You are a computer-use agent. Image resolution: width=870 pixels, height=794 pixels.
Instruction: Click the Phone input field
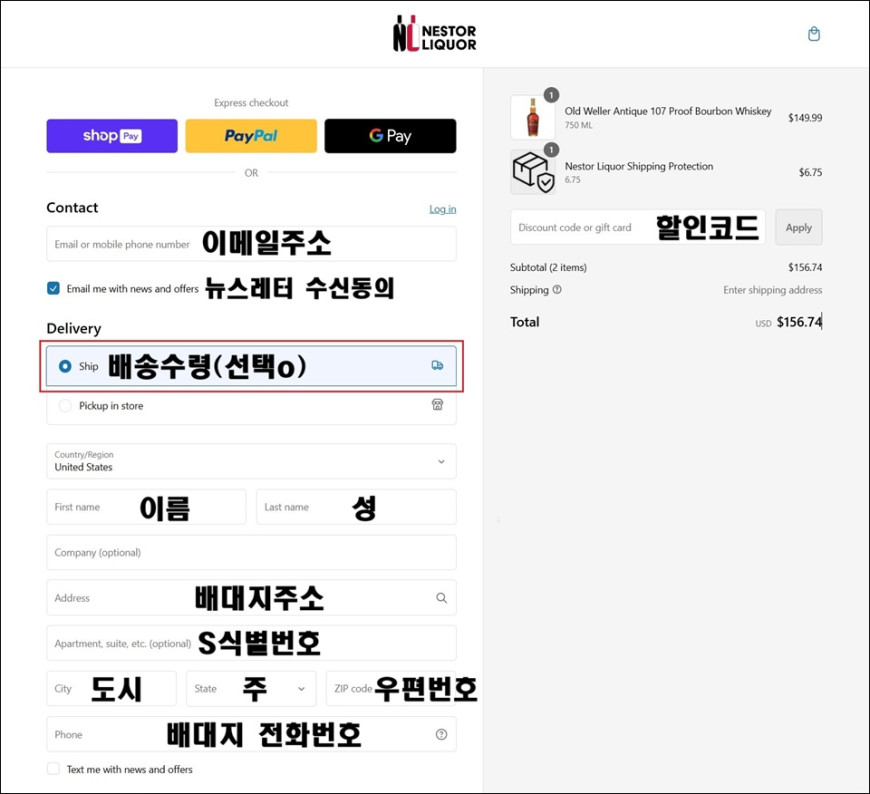[x=251, y=734]
